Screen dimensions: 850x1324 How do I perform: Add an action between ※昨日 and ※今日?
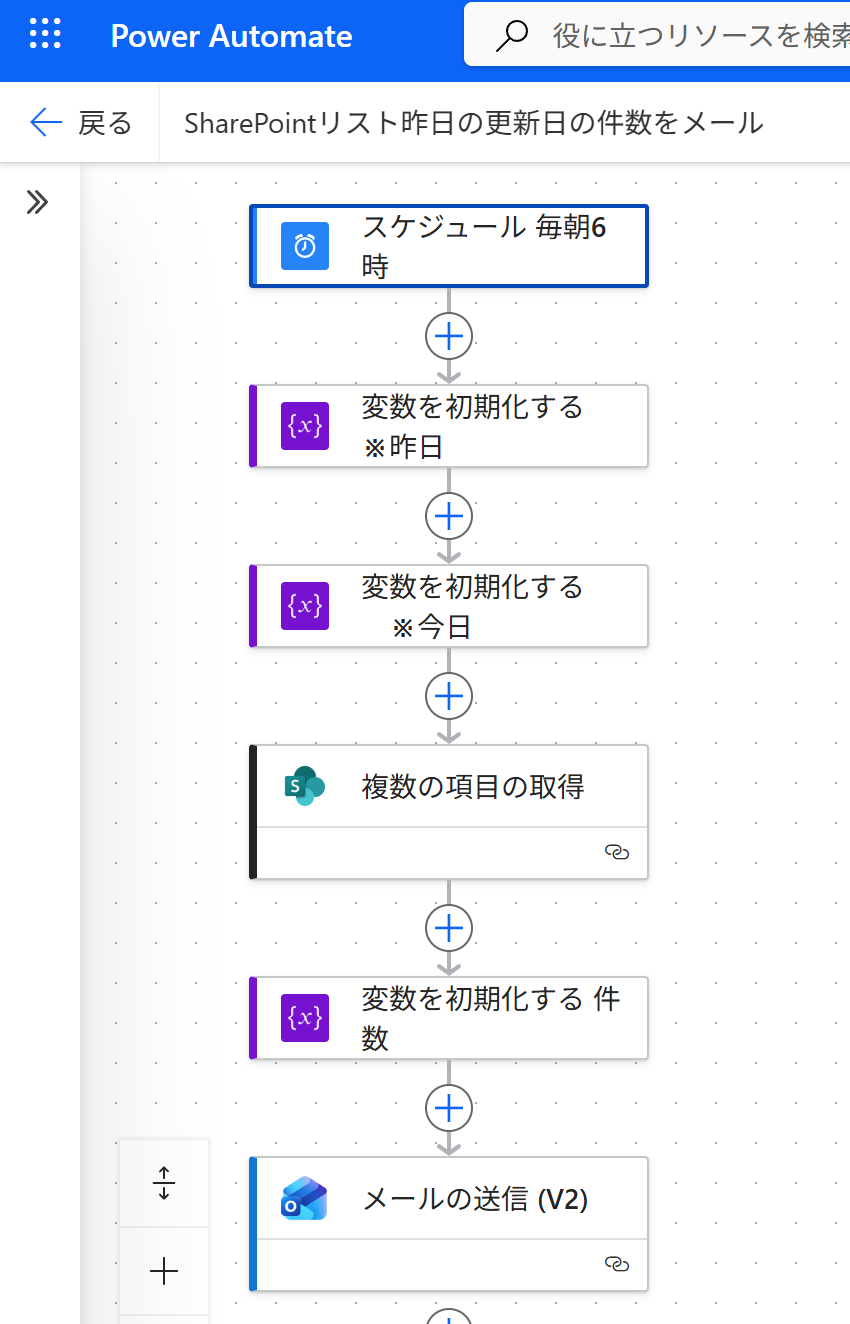[x=449, y=516]
